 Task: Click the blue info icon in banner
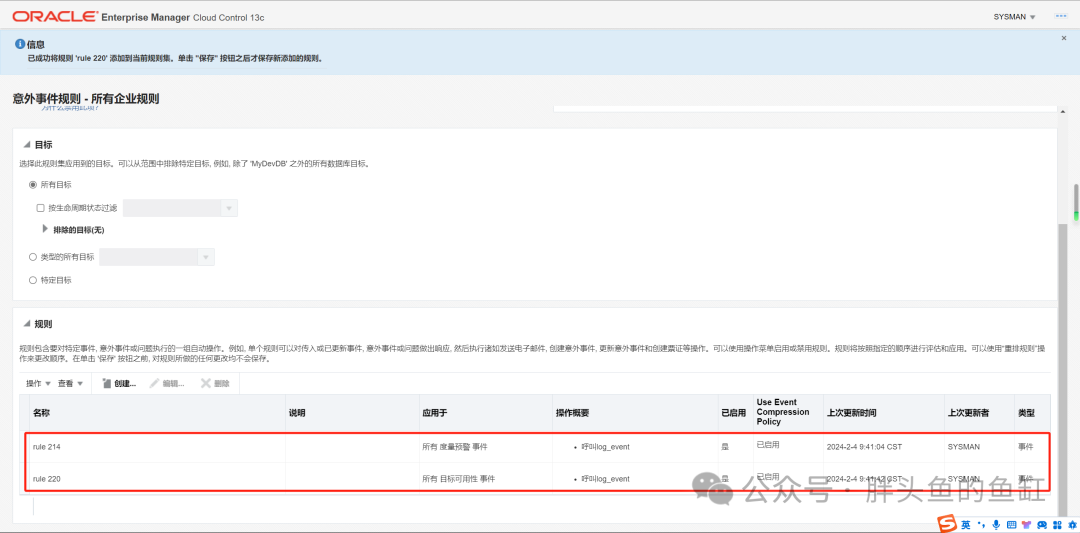[x=20, y=43]
